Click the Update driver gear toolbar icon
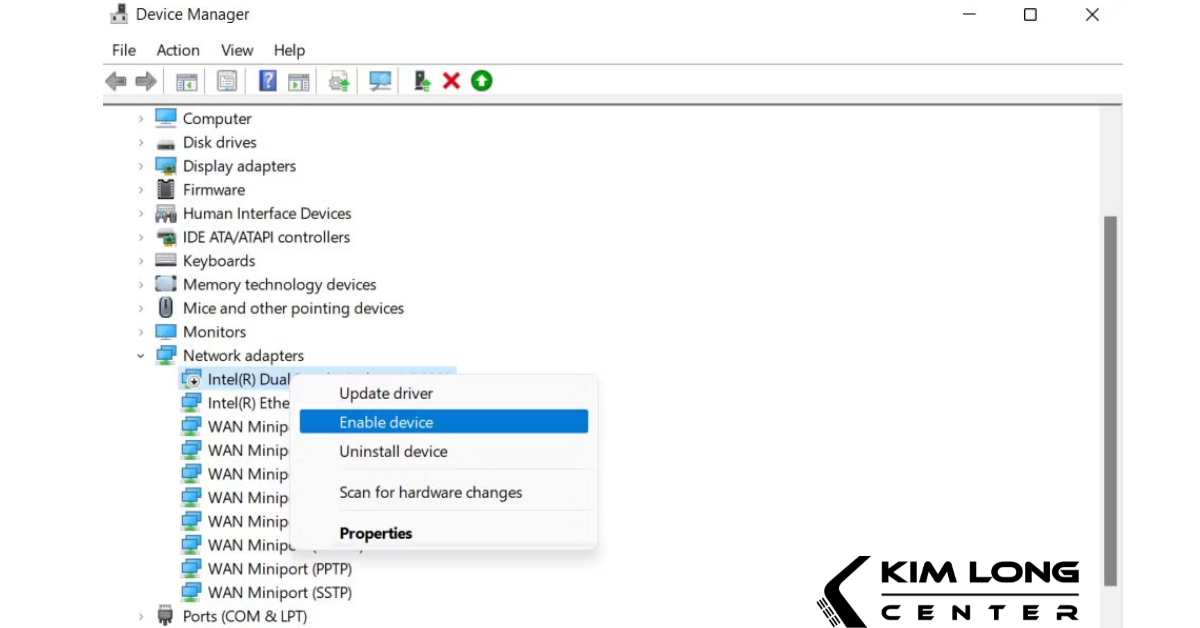The width and height of the screenshot is (1200, 628). click(340, 81)
